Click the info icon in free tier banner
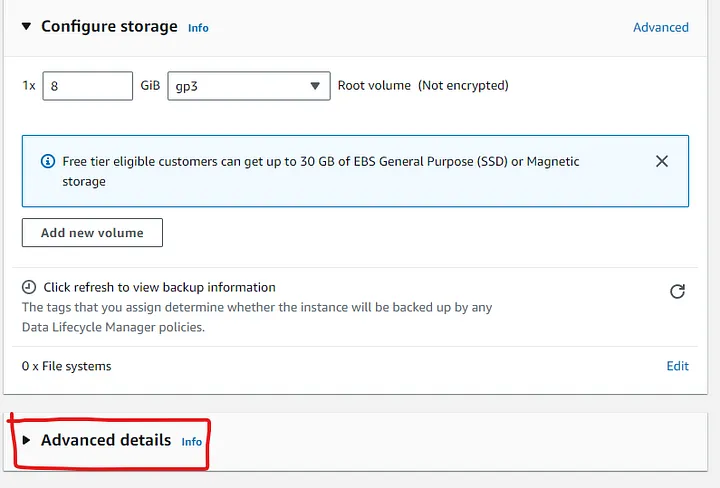The image size is (720, 488). (x=48, y=161)
